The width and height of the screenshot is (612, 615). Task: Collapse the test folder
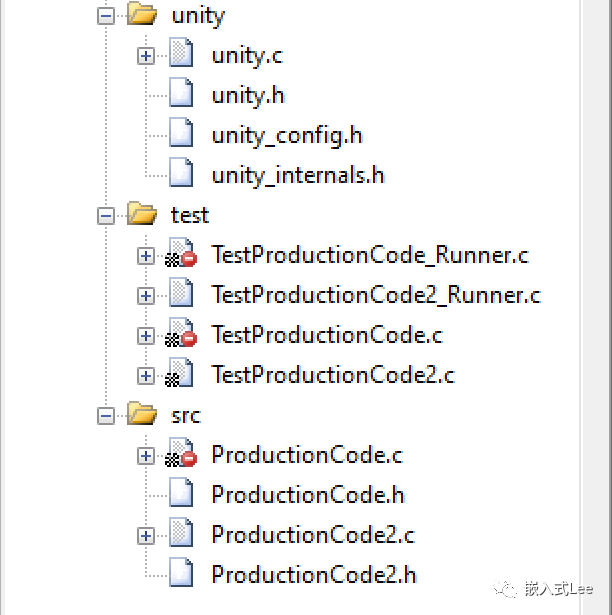106,216
